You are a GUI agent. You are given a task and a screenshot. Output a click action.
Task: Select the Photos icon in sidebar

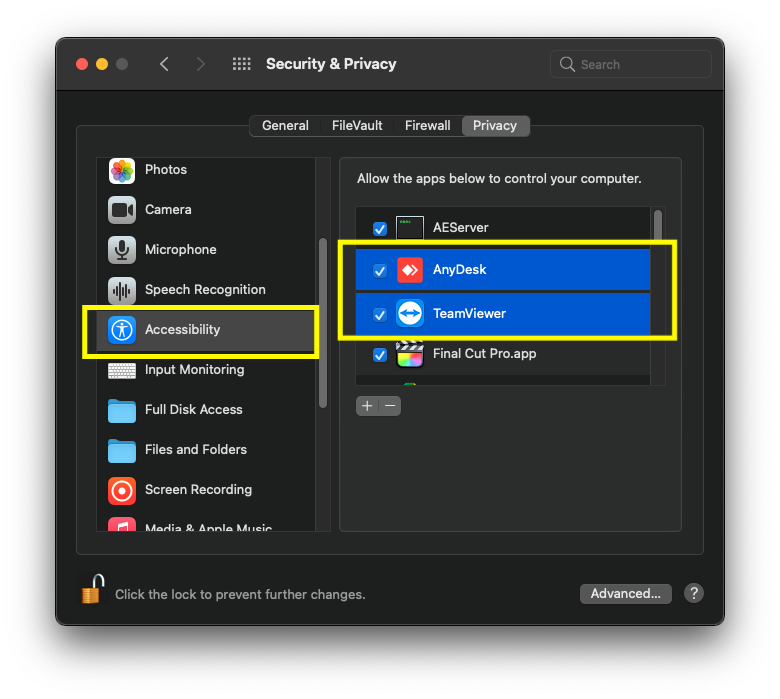pos(122,170)
